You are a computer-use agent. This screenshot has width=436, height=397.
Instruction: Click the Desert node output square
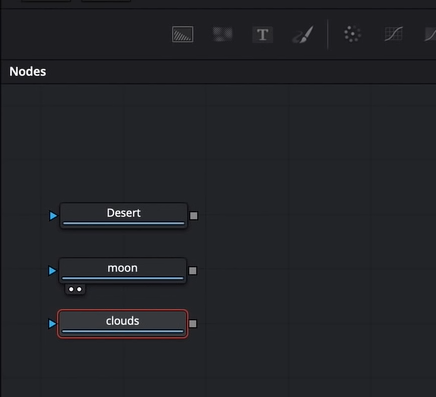[194, 216]
